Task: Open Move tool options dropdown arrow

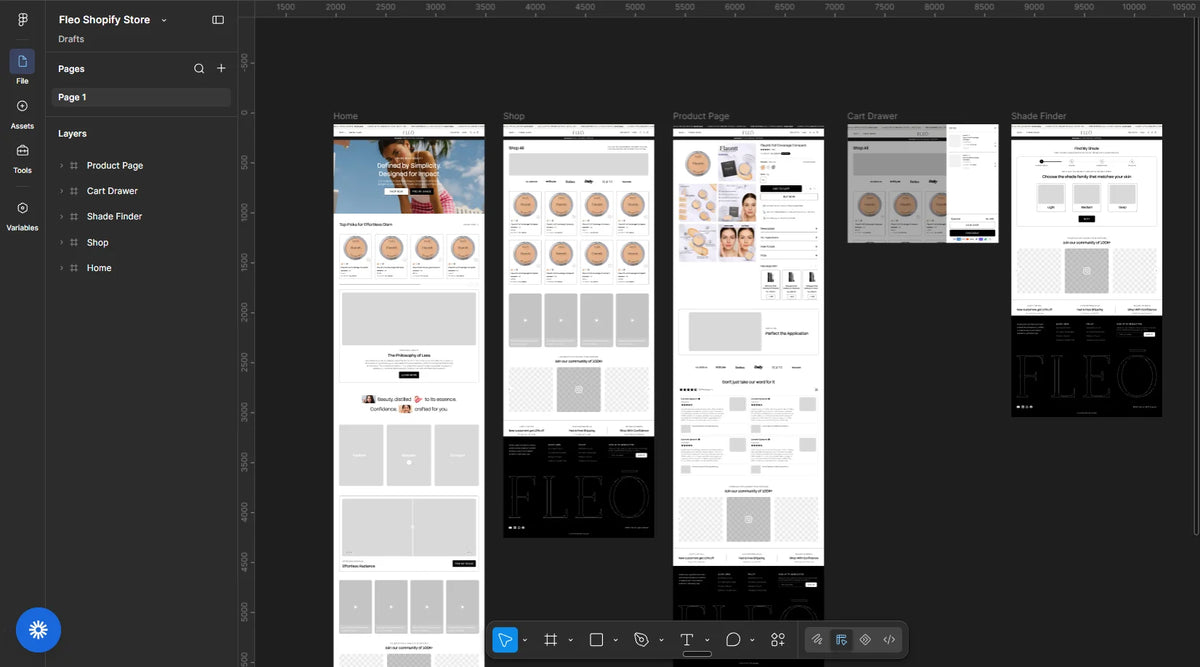Action: click(x=525, y=641)
